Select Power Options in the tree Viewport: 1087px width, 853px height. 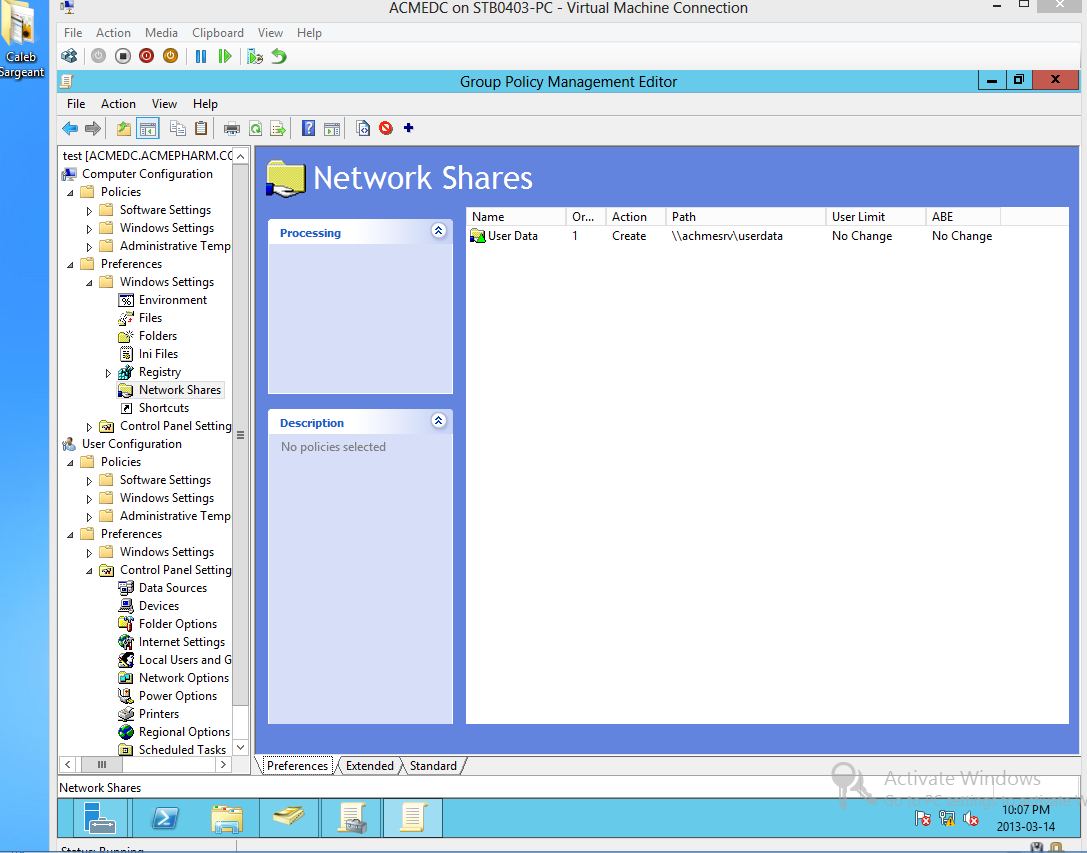177,696
